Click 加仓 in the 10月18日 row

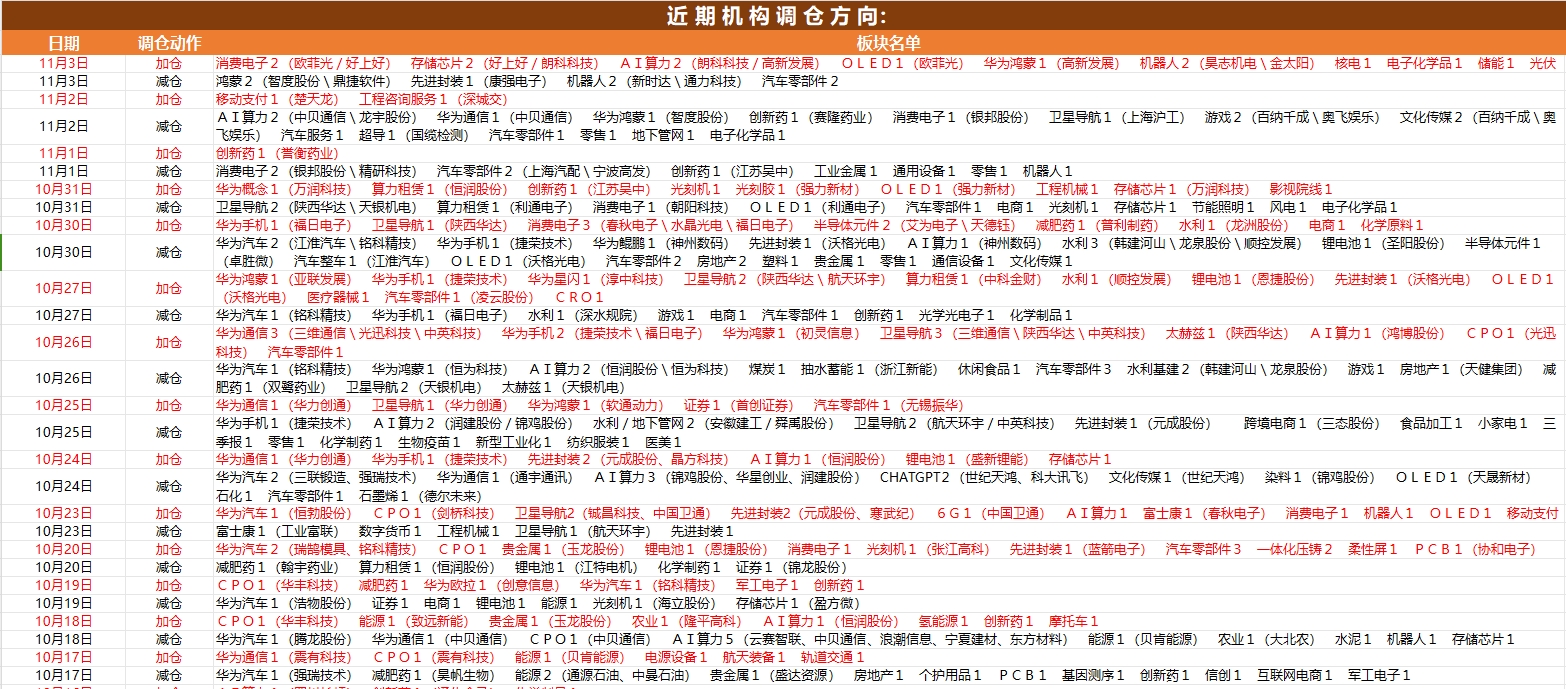click(169, 621)
